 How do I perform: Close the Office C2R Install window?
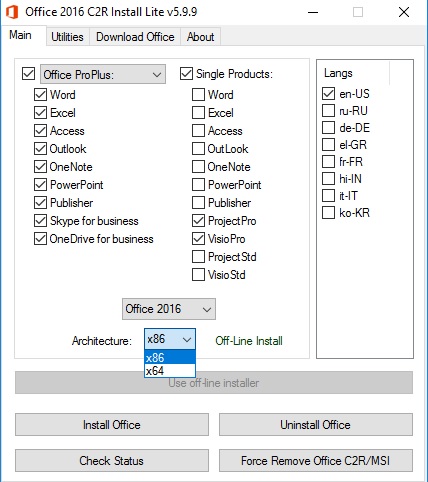(x=404, y=12)
